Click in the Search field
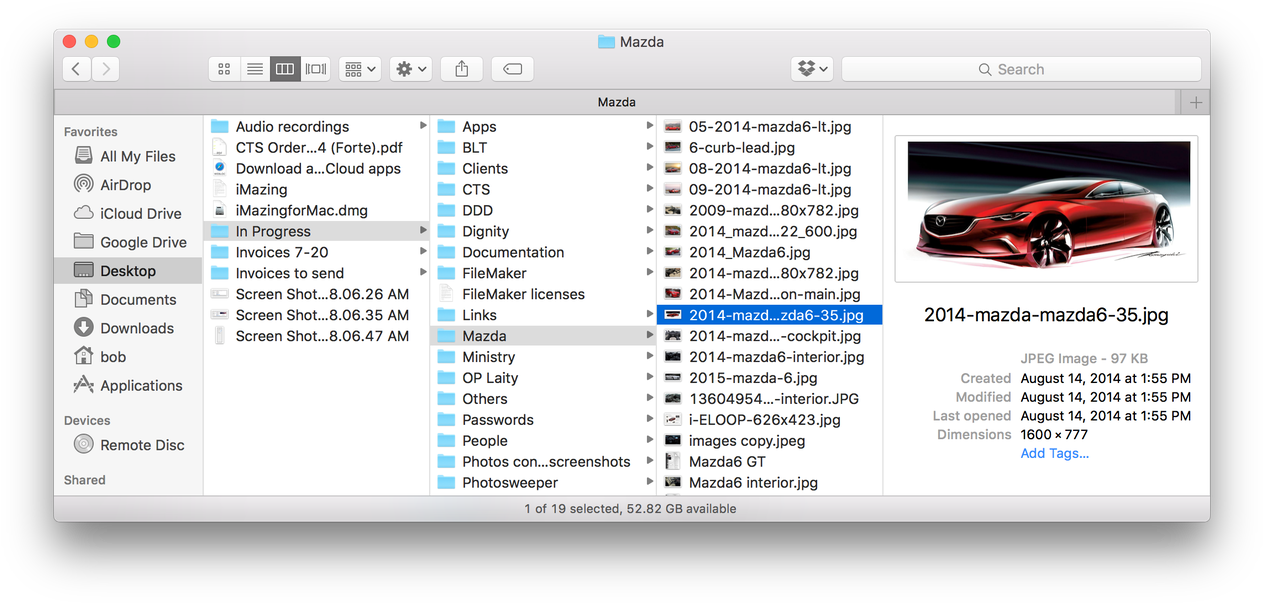 [x=1021, y=69]
